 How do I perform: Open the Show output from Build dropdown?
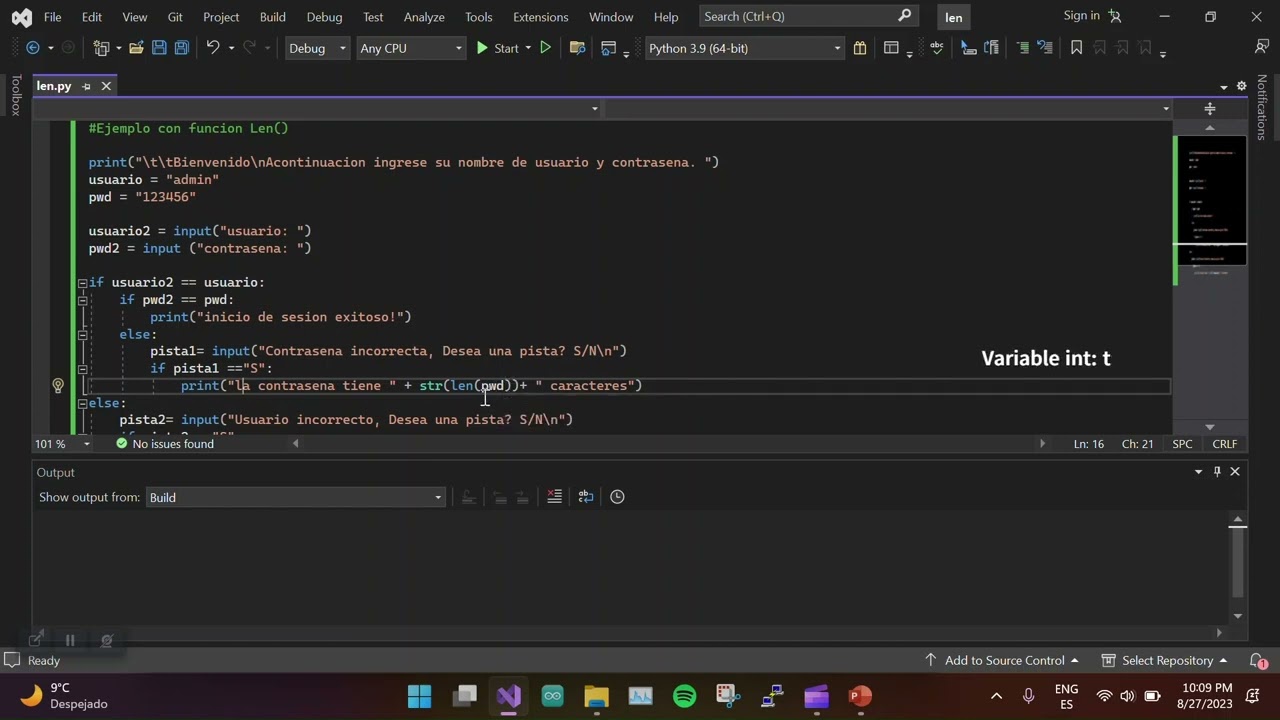tap(295, 497)
